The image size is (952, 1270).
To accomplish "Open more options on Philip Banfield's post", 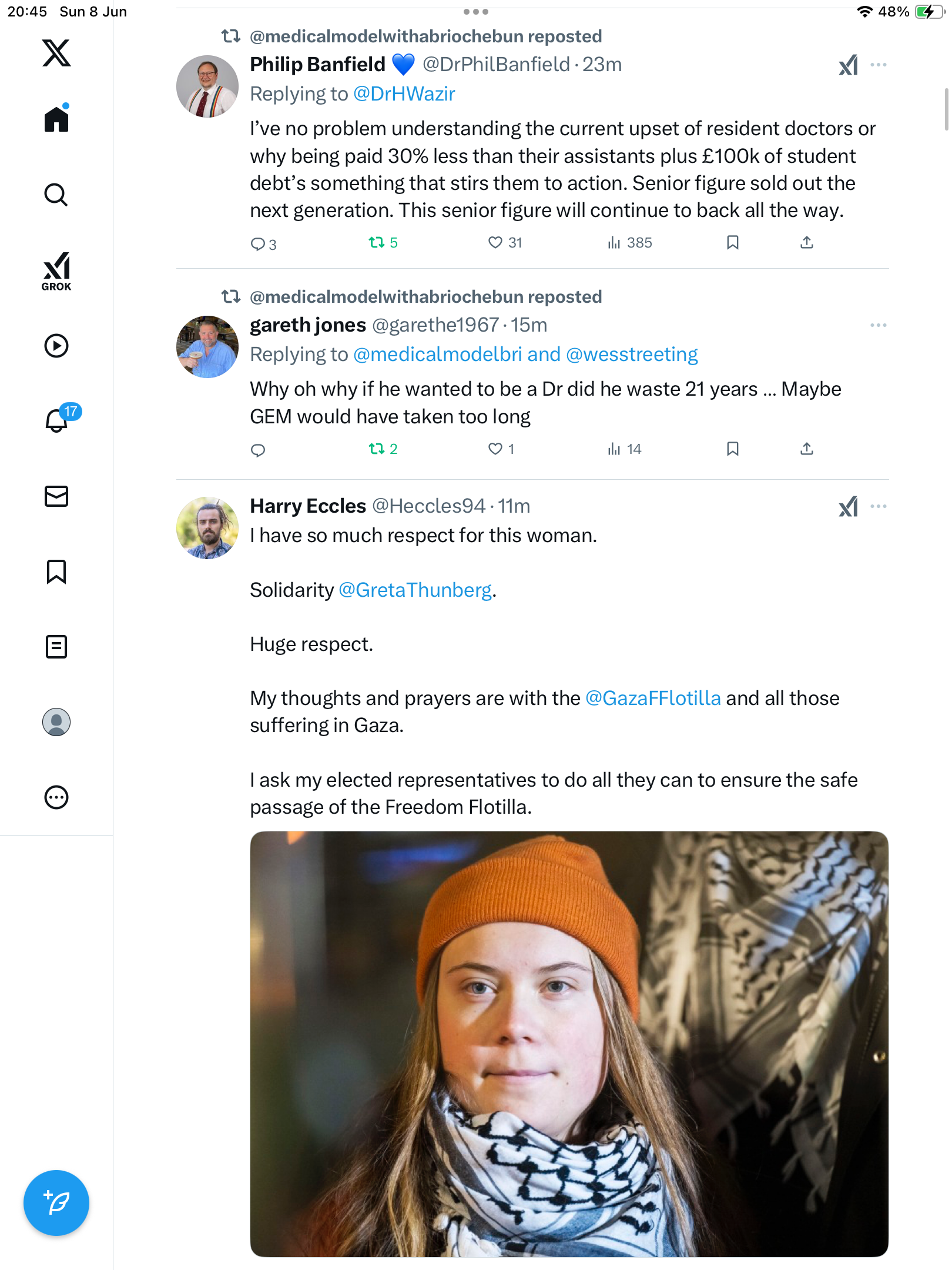I will pos(878,65).
